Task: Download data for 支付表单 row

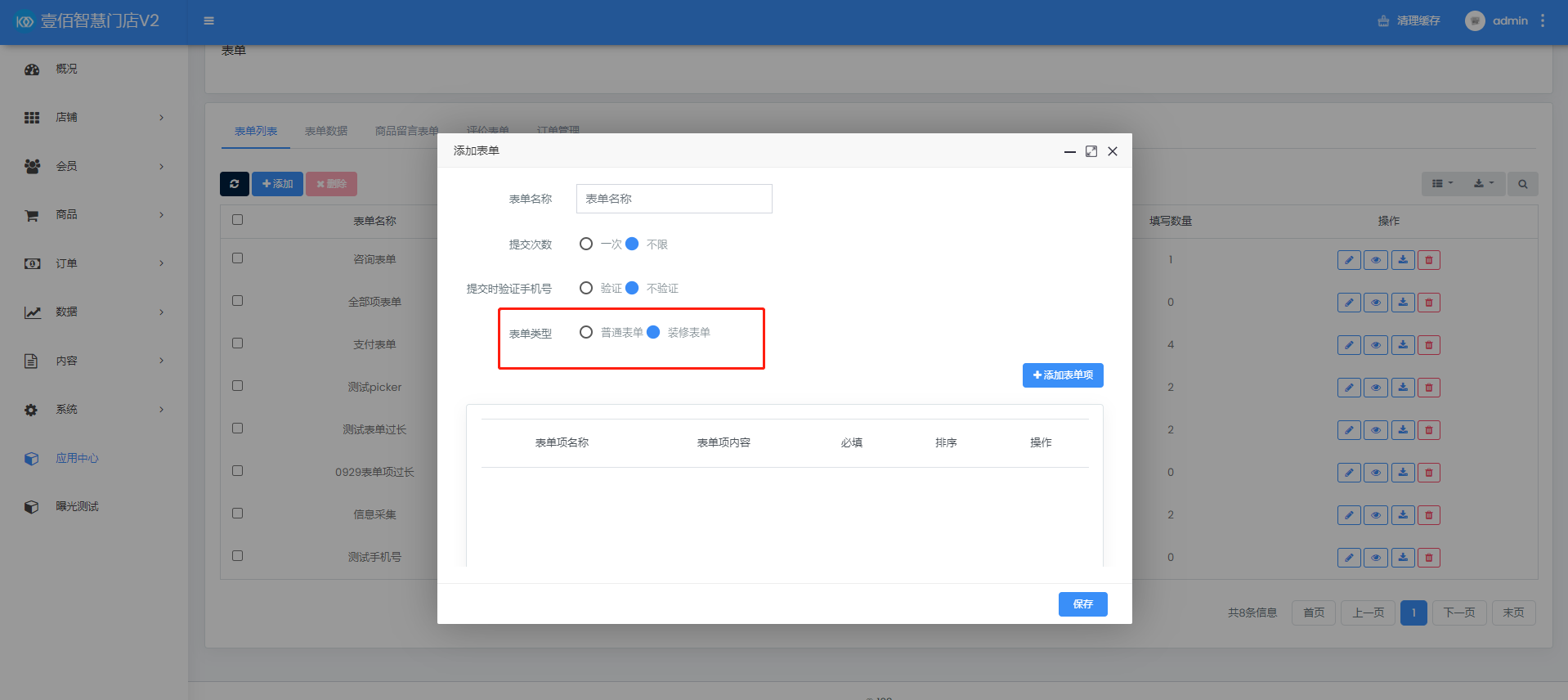Action: pos(1403,345)
